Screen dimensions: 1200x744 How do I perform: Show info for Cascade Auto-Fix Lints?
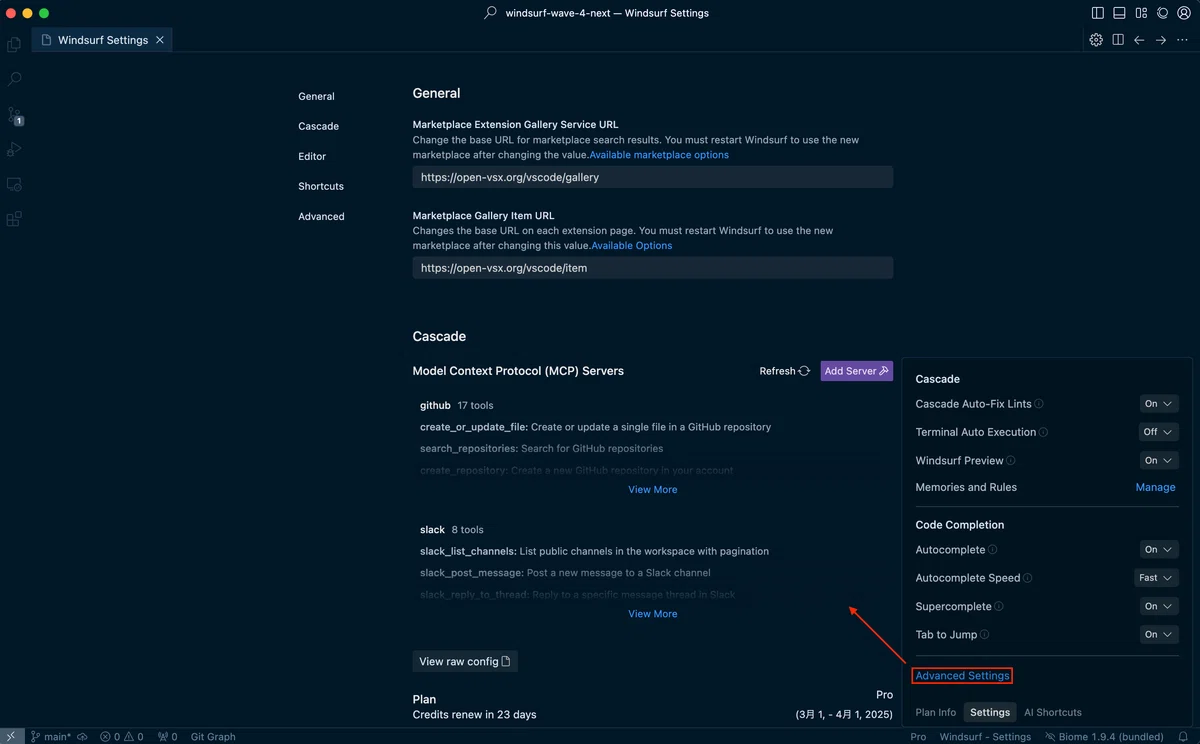tap(1039, 404)
